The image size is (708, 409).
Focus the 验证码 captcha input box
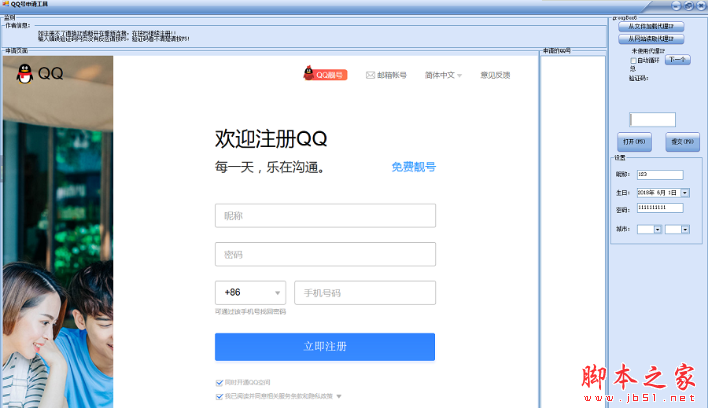pos(652,120)
